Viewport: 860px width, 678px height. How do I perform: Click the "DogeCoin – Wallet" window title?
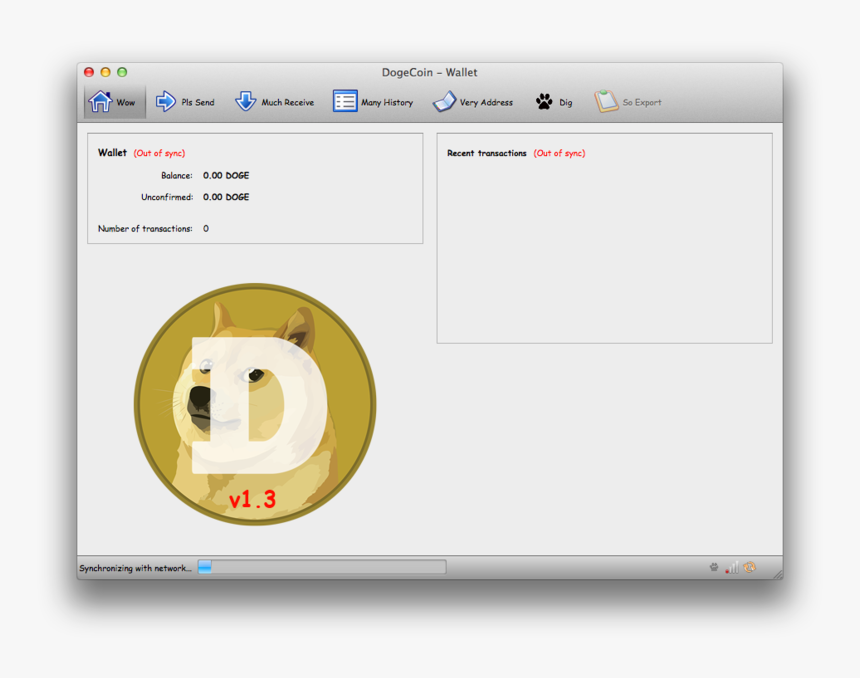[429, 72]
